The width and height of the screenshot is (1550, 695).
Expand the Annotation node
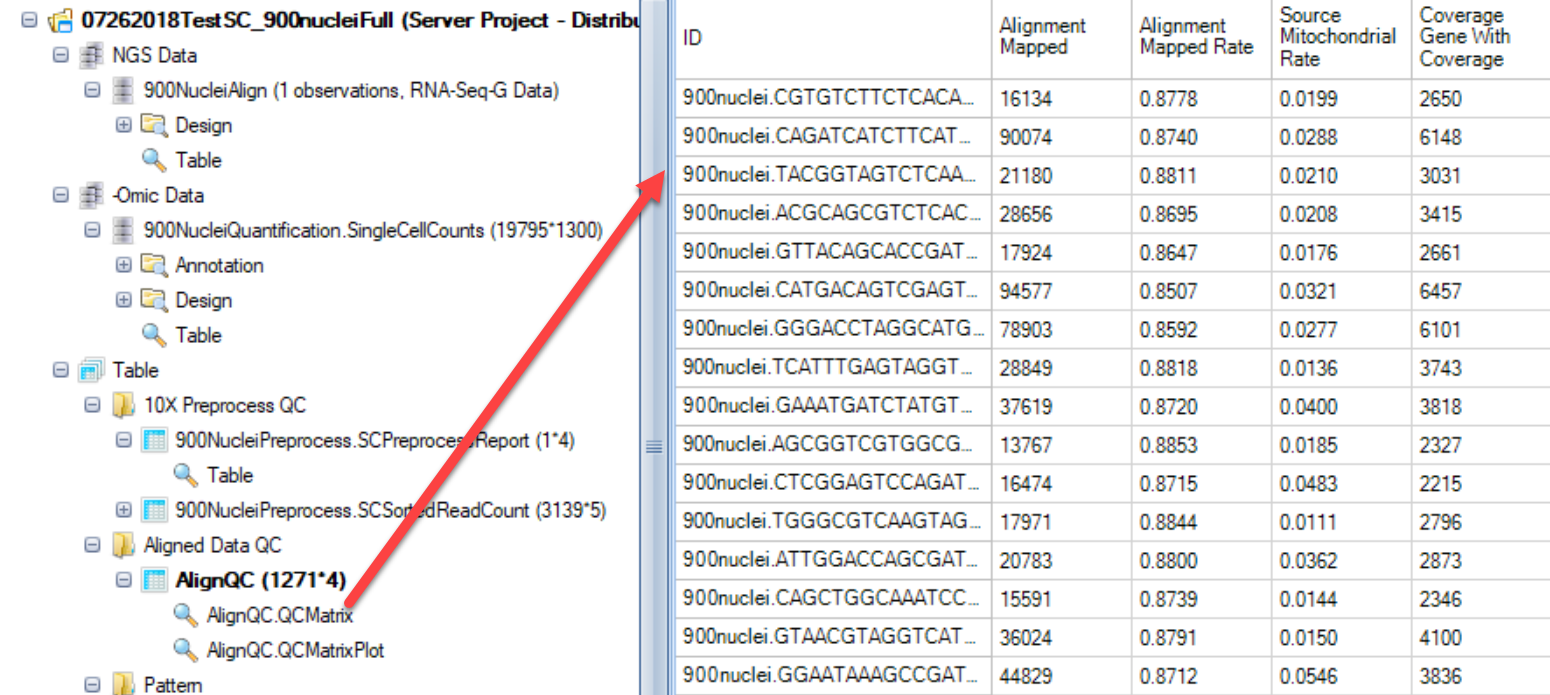[124, 265]
